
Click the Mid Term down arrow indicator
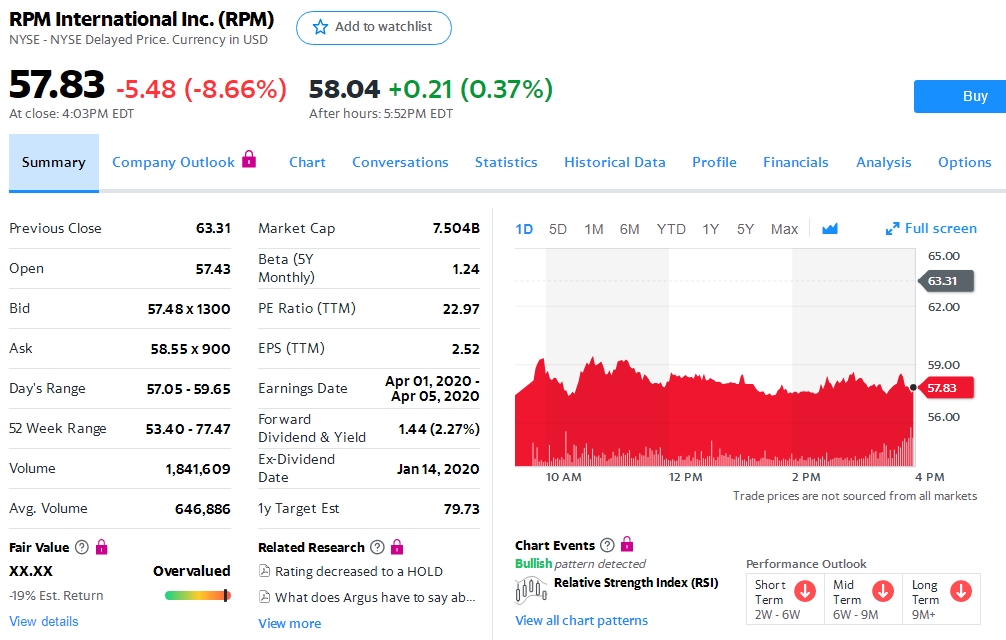click(883, 591)
